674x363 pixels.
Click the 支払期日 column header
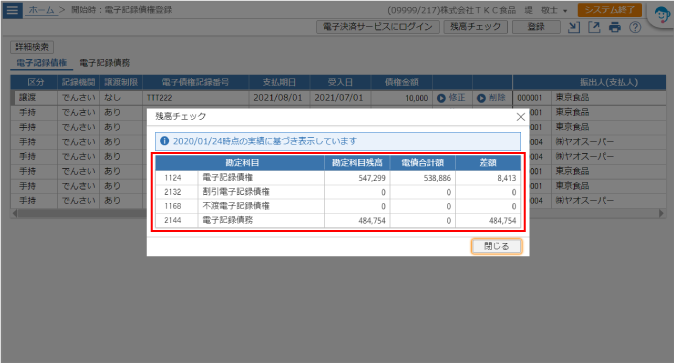coord(279,82)
